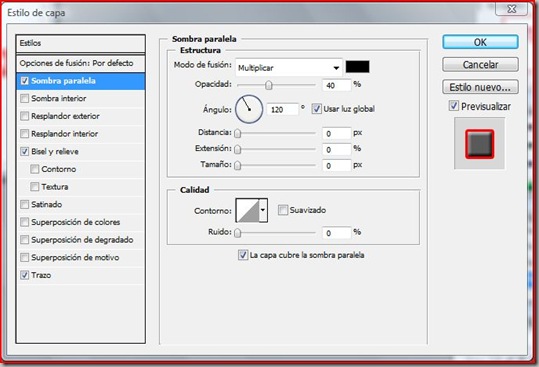The image size is (539, 367).
Task: Enable the Textura sub-option checkbox
Action: pyautogui.click(x=35, y=187)
